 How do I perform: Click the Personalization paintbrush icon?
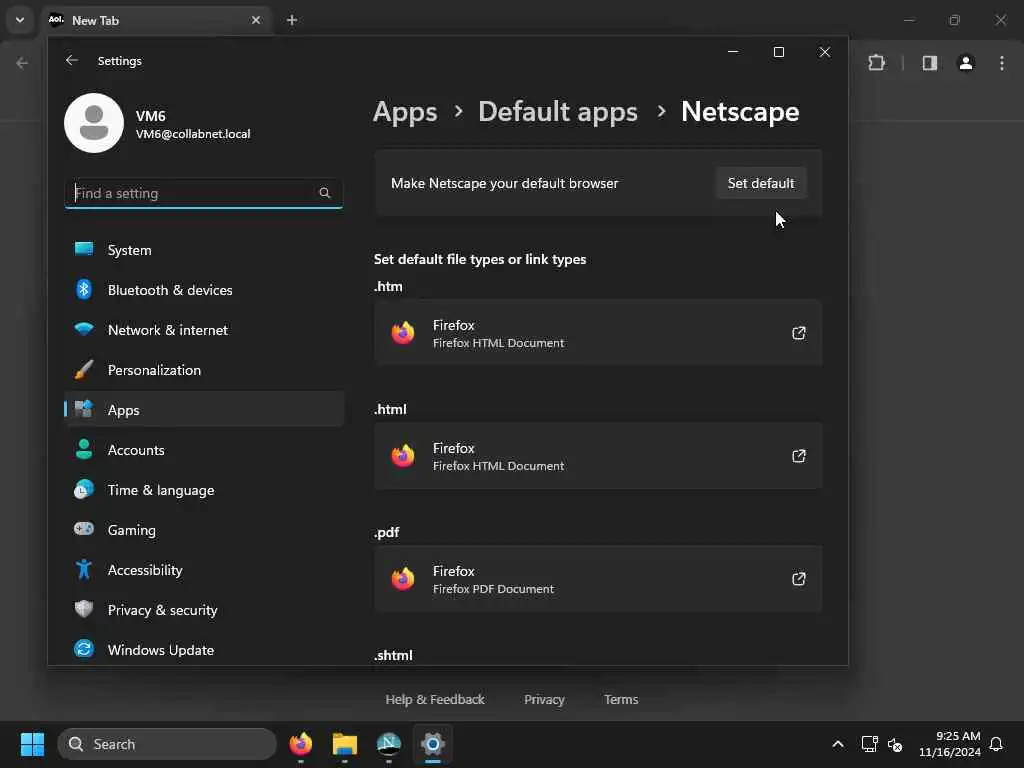pyautogui.click(x=84, y=369)
